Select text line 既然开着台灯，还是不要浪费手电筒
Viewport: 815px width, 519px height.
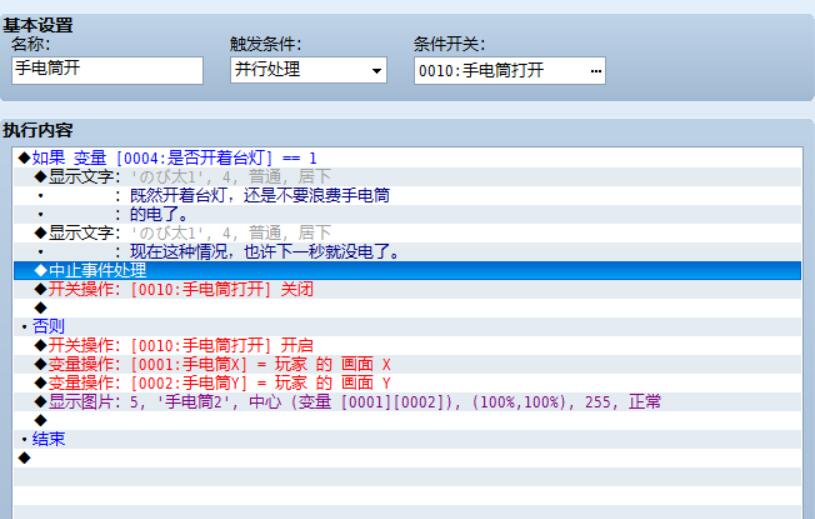[408, 195]
